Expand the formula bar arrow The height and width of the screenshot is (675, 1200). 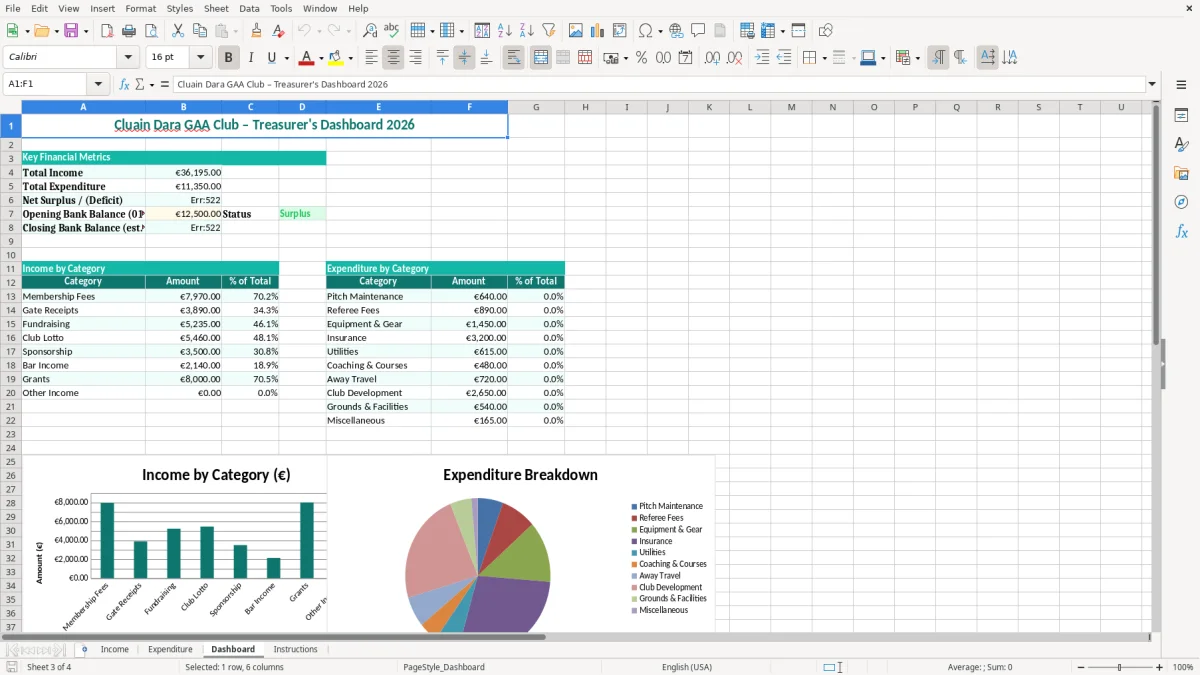[1152, 84]
